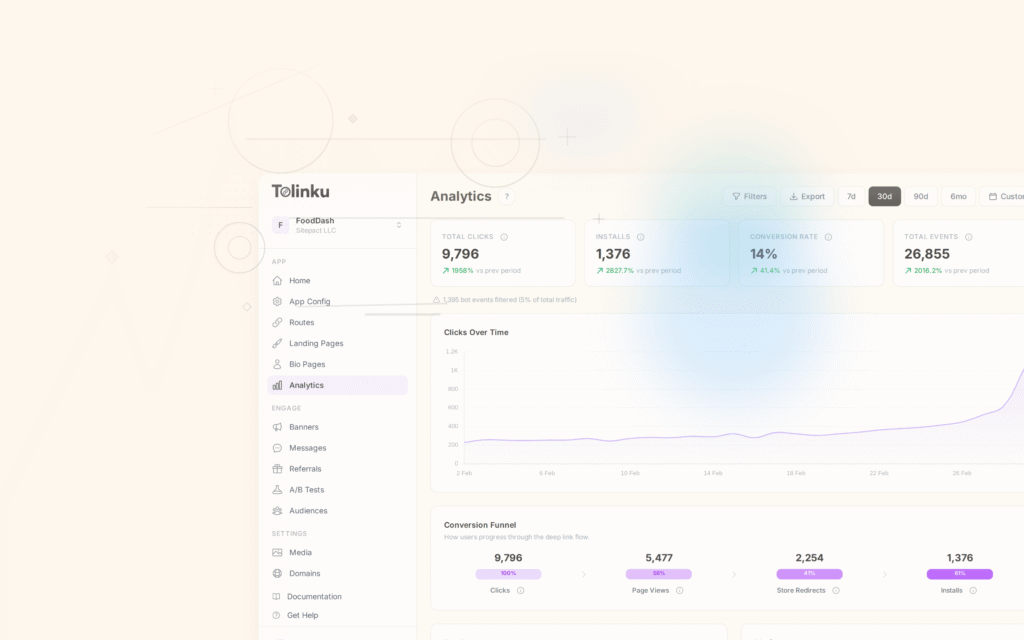Expand the FoodDash app switcher
Image resolution: width=1024 pixels, height=640 pixels.
398,225
